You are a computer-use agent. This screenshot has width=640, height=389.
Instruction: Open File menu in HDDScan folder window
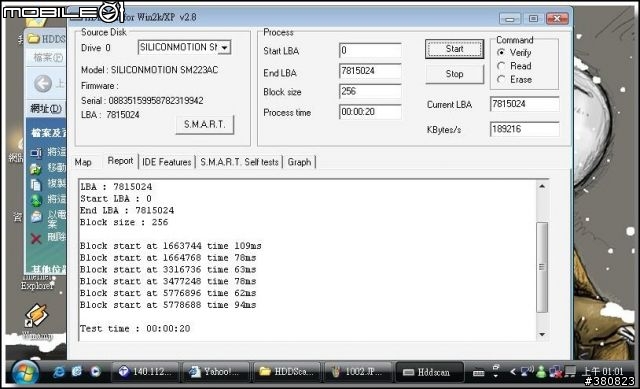coord(48,58)
